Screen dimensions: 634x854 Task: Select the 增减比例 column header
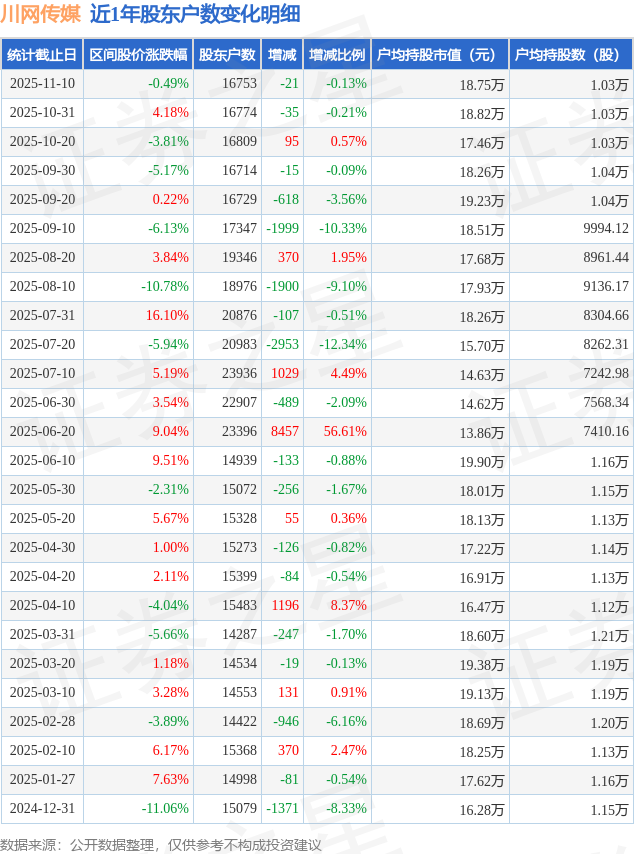tap(337, 55)
